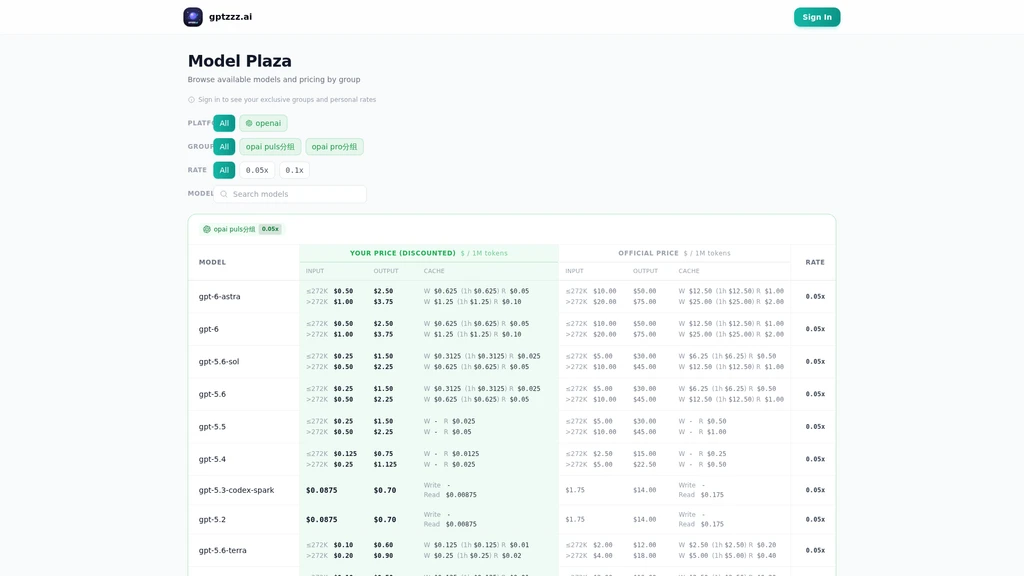The height and width of the screenshot is (576, 1024).
Task: Select the gpt-5.5 model name
Action: pyautogui.click(x=212, y=427)
